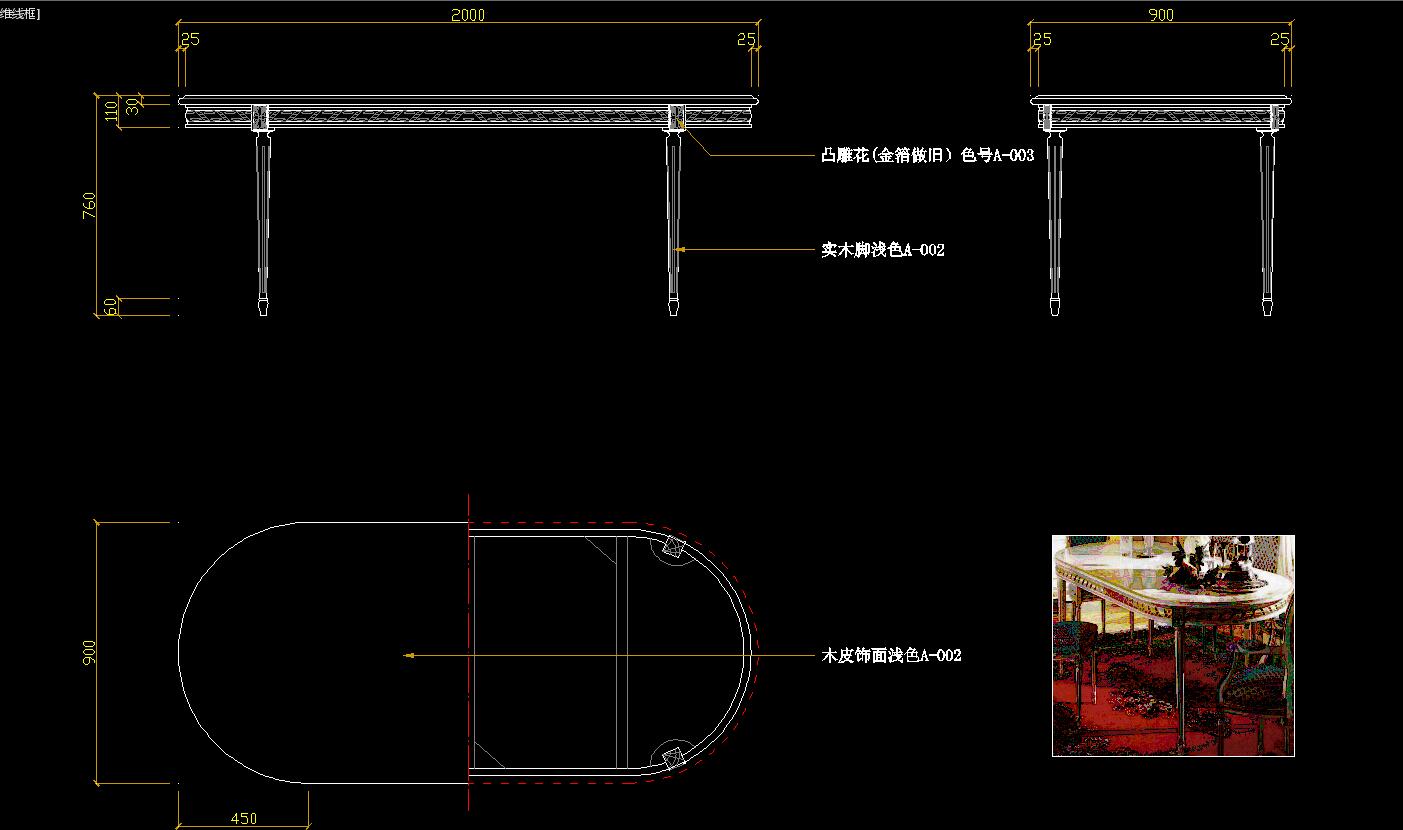Select the vertical 900 dimension beside plan view
This screenshot has height=830, width=1403.
[x=89, y=654]
